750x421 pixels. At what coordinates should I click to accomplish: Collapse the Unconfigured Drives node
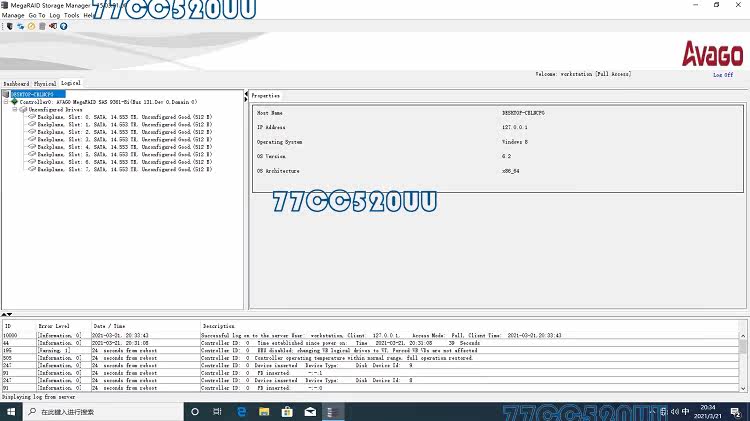pos(14,110)
